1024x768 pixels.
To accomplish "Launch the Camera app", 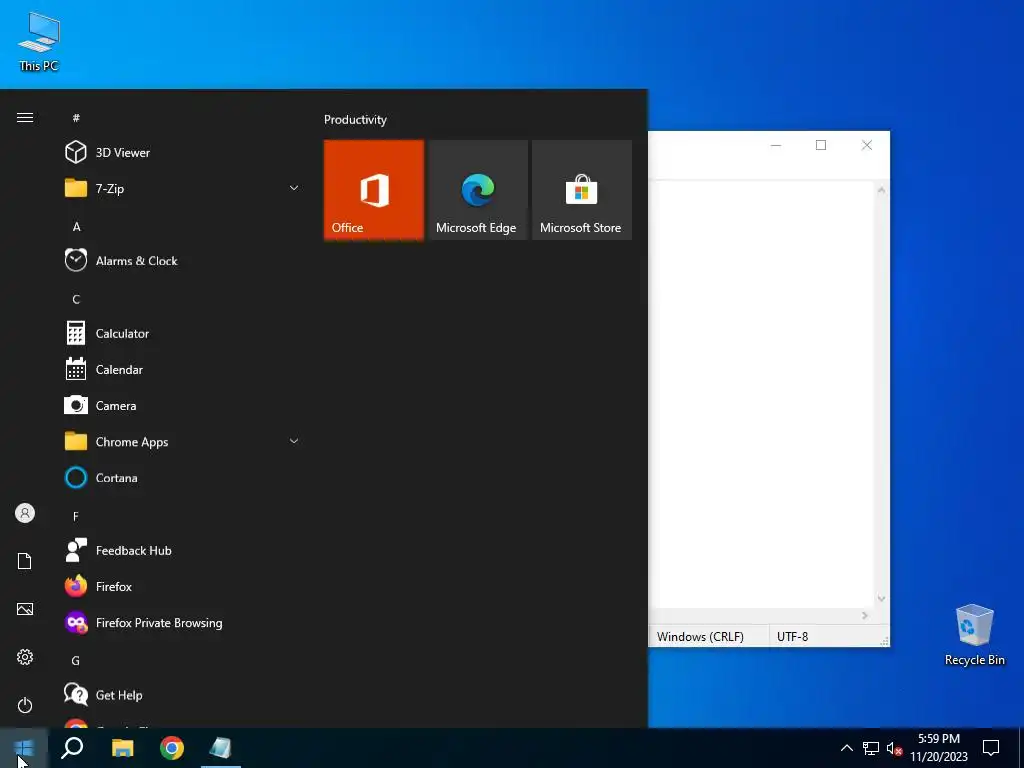I will click(x=183, y=406).
